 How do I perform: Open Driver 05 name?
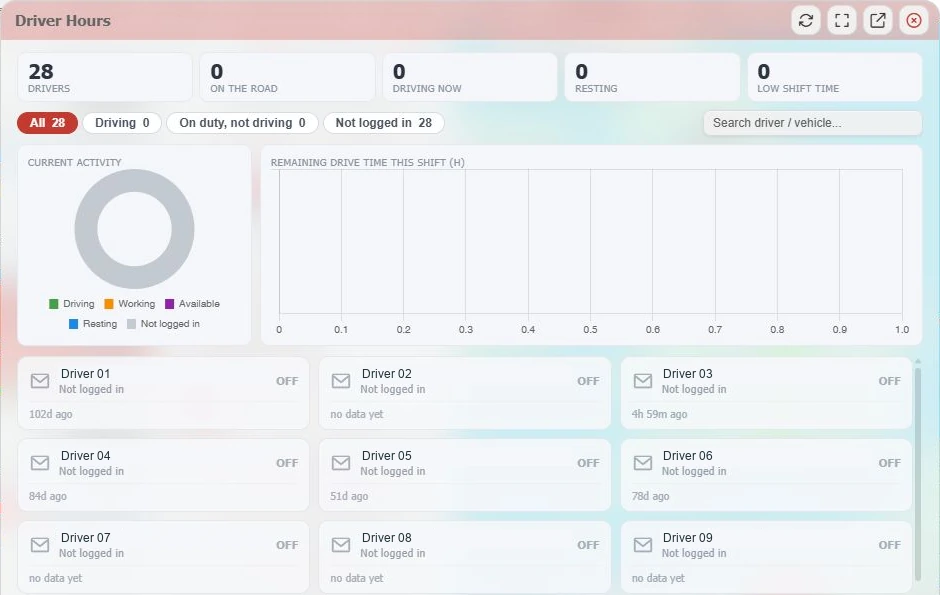(x=387, y=455)
